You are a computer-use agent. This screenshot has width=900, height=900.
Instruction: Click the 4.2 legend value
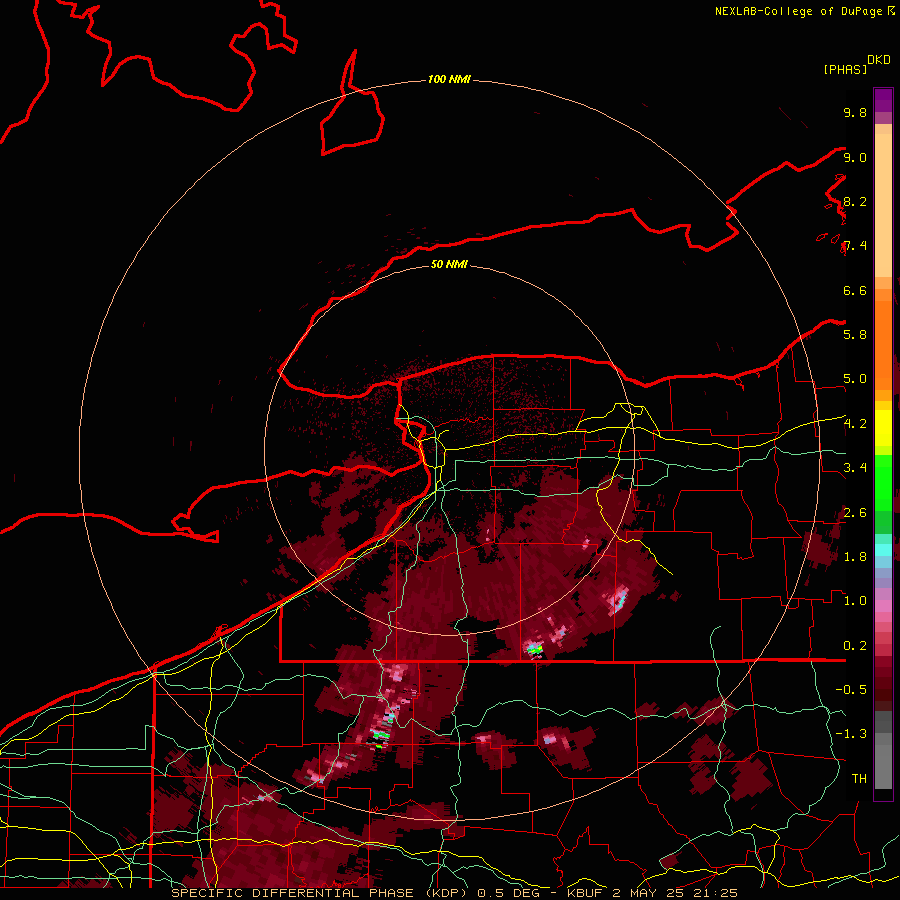[855, 424]
